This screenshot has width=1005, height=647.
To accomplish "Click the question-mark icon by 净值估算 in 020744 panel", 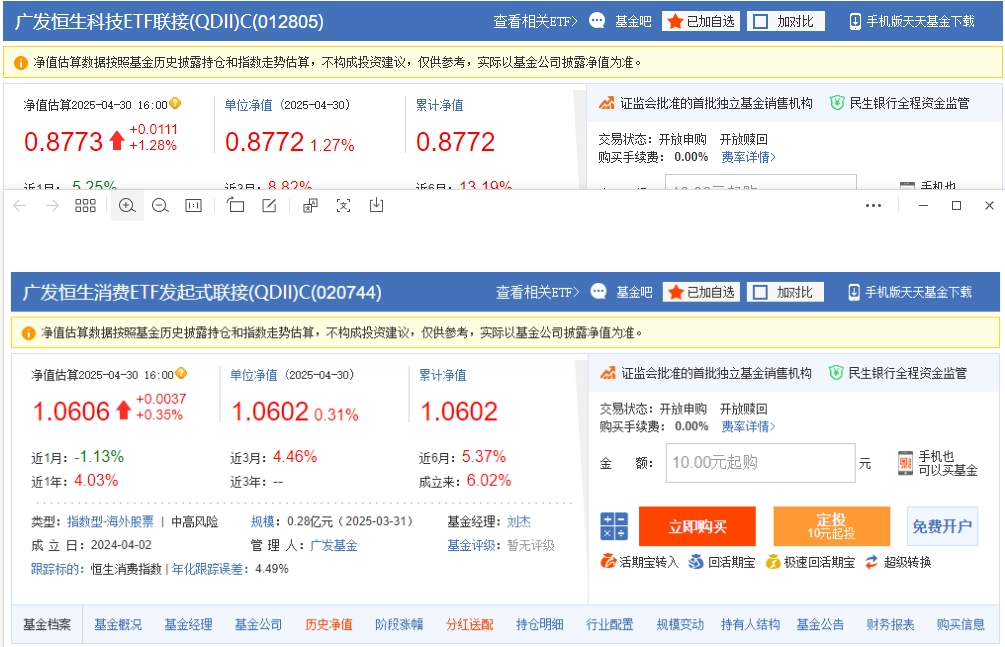I will coord(181,373).
